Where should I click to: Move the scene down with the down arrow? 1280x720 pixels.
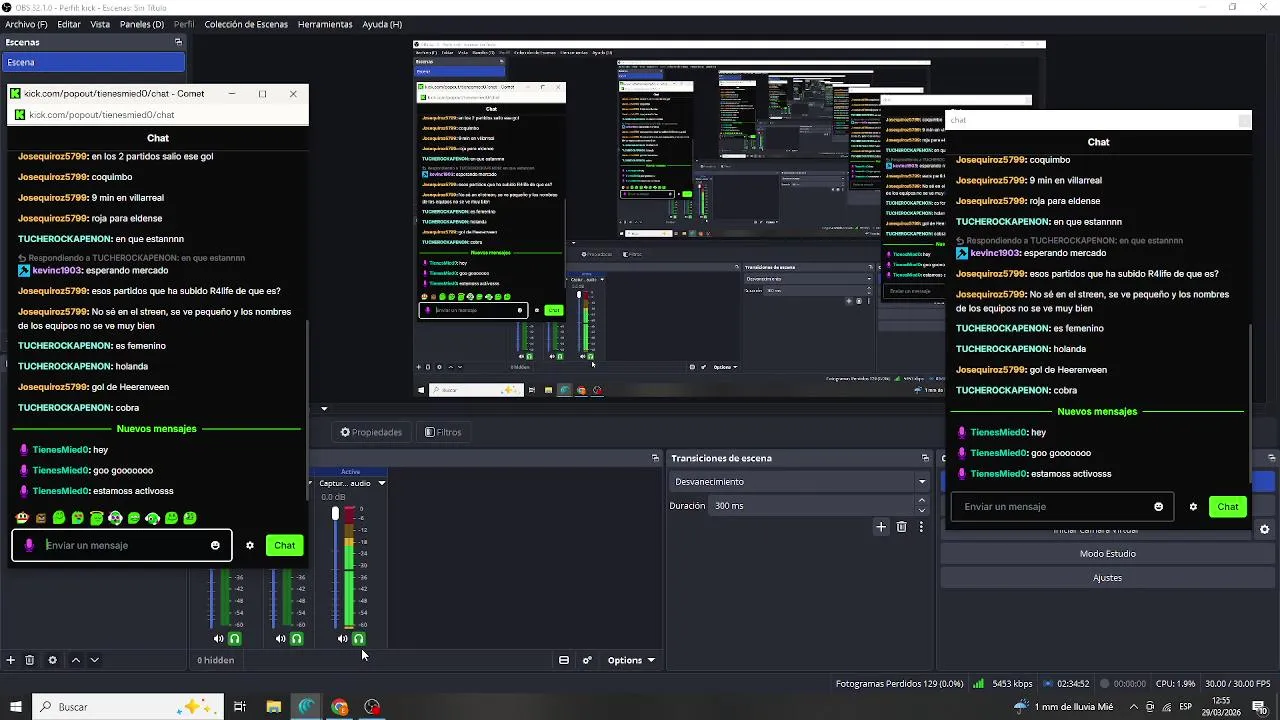coord(95,660)
